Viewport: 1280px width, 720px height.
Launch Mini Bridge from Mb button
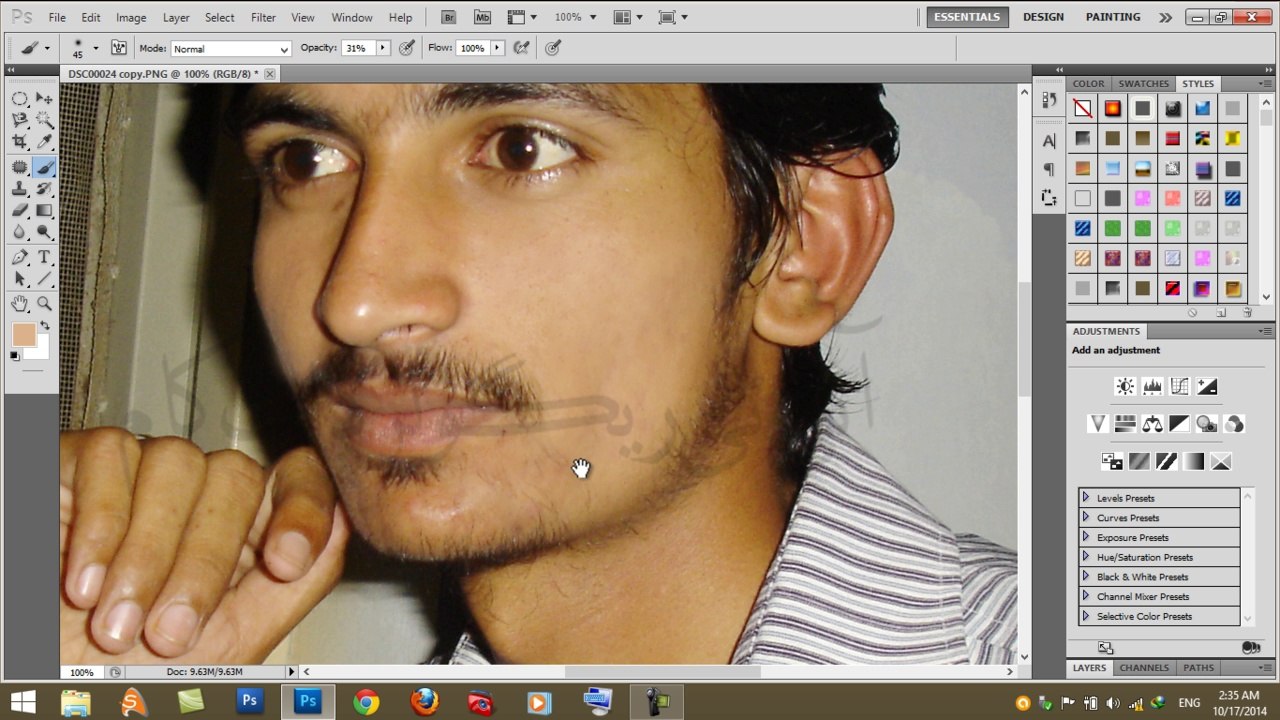(482, 17)
